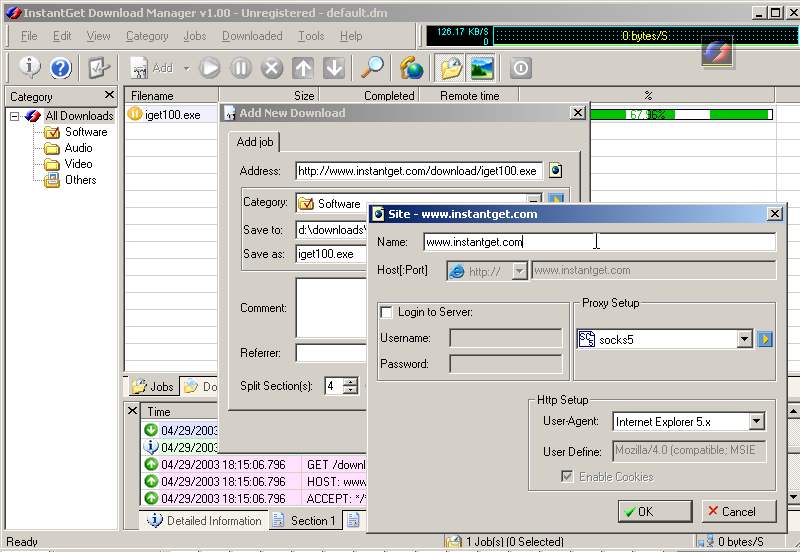Click the network speed icon in status bar
The width and height of the screenshot is (800, 552).
(x=706, y=542)
